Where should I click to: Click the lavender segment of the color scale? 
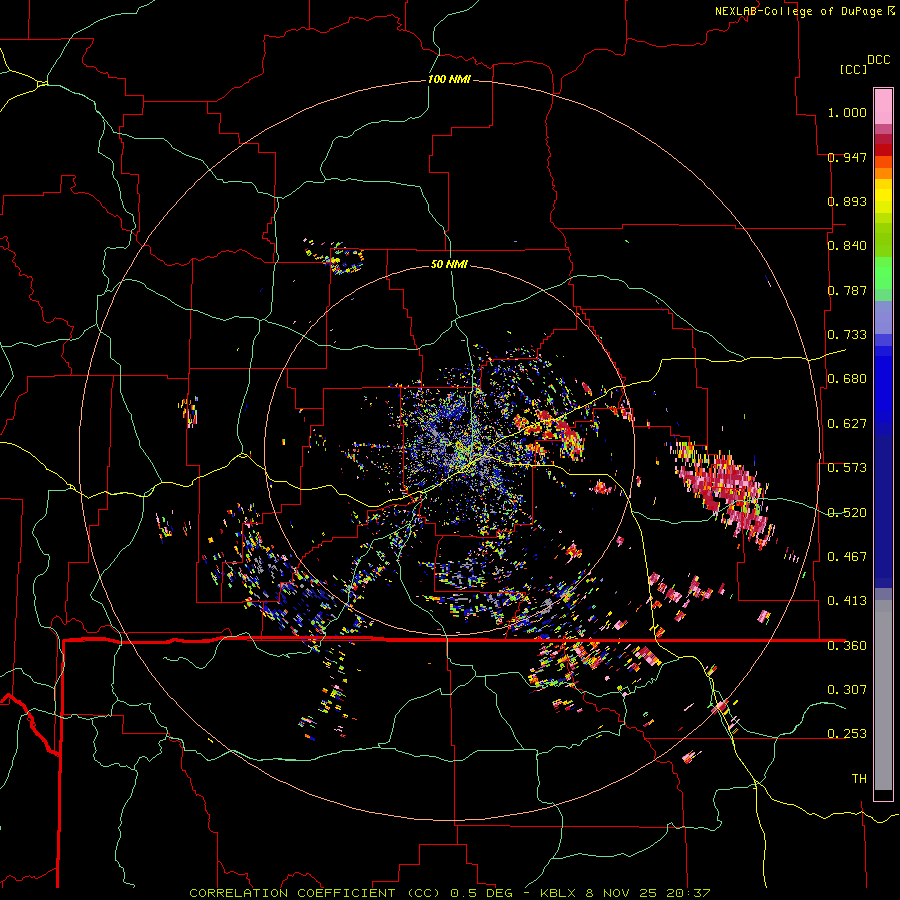coord(883,317)
